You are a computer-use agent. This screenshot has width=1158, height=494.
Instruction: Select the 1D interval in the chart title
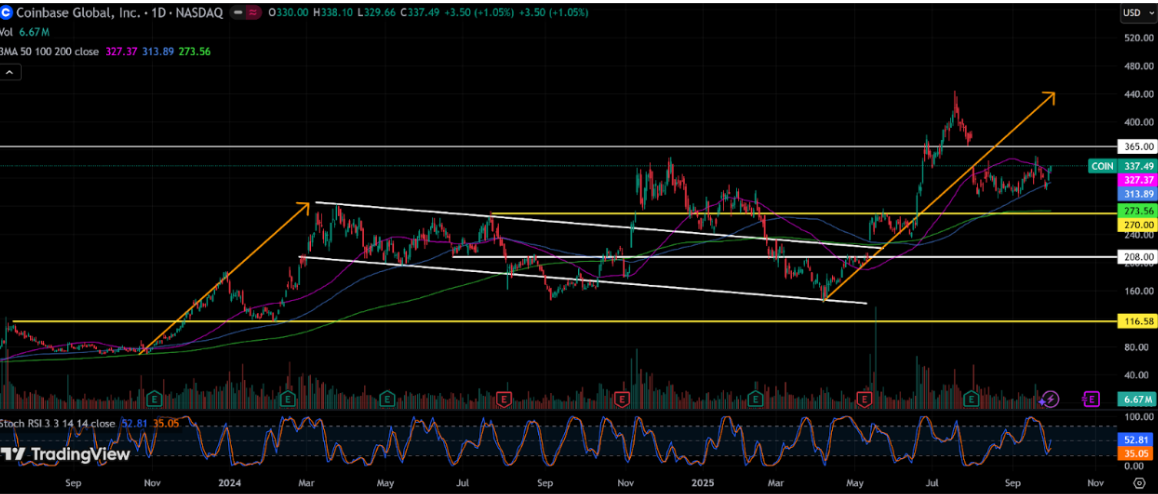[x=162, y=13]
